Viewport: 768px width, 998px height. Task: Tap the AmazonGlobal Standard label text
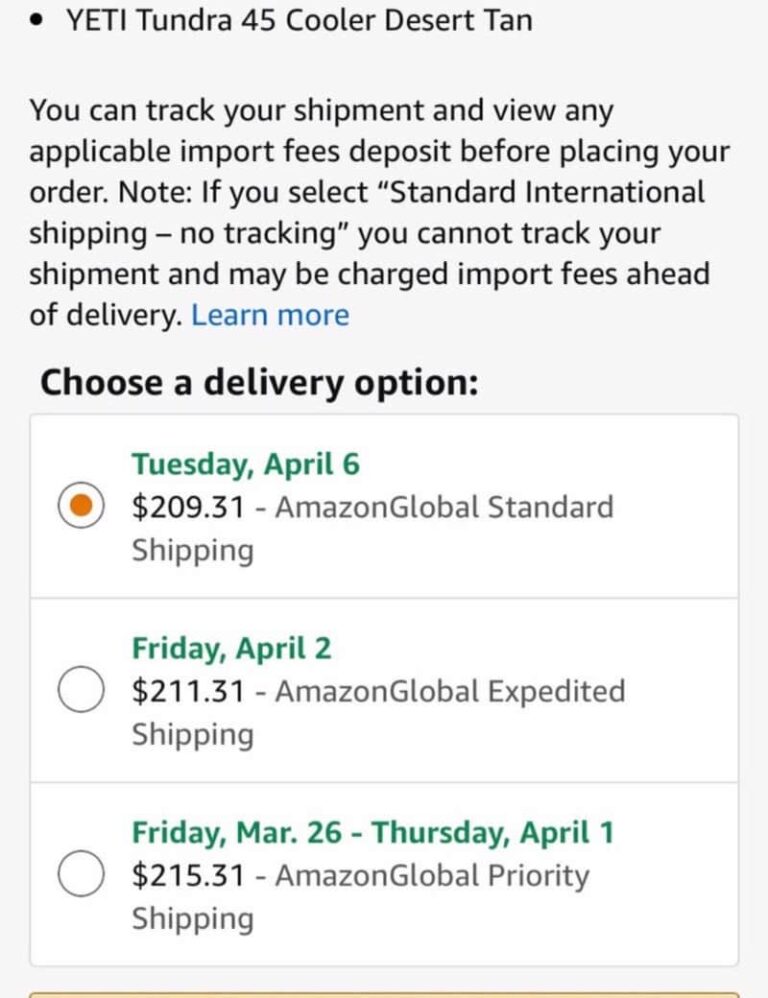[444, 507]
